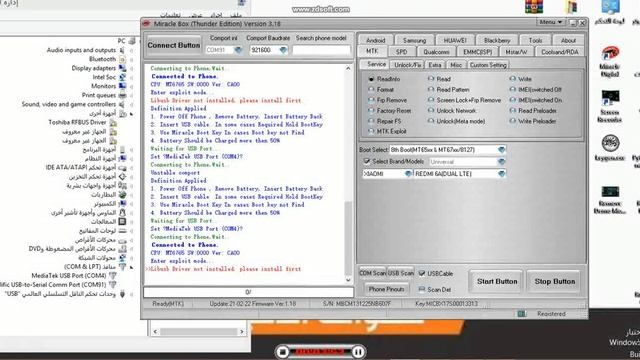Image resolution: width=640 pixels, height=360 pixels.
Task: Click the Stop Button
Action: coord(555,281)
